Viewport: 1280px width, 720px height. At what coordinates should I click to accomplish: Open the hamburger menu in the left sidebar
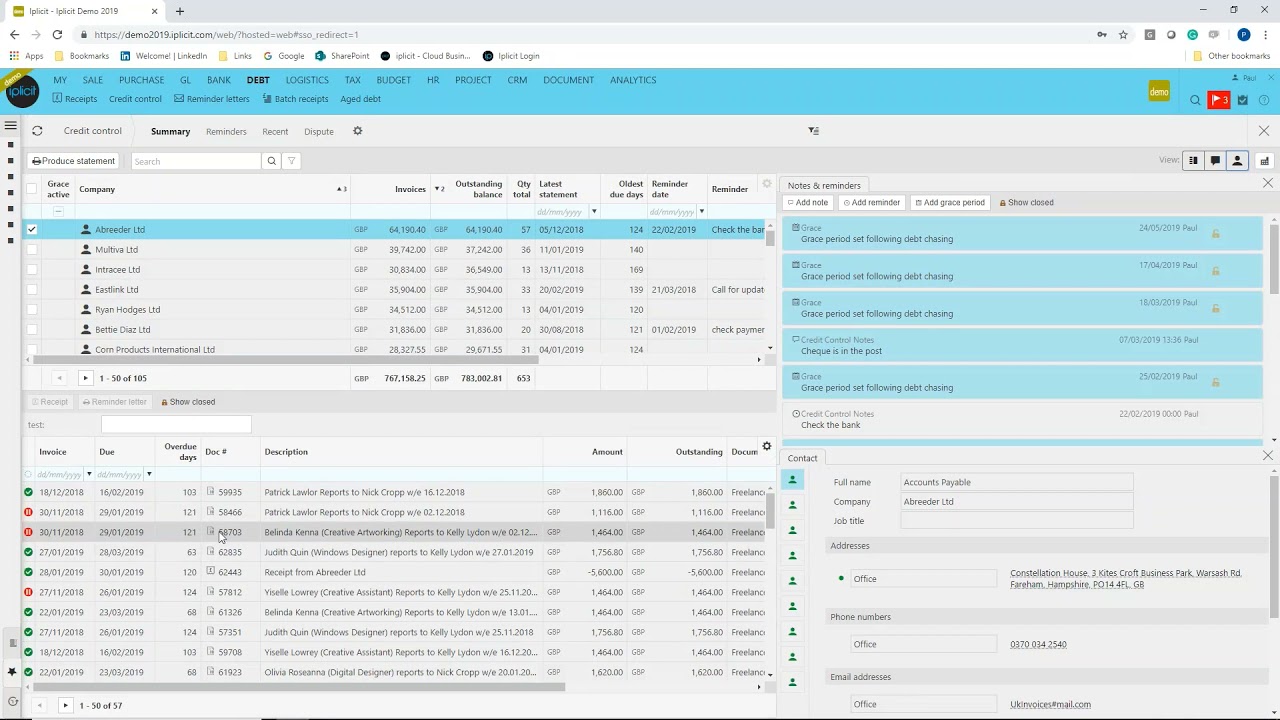pyautogui.click(x=10, y=125)
